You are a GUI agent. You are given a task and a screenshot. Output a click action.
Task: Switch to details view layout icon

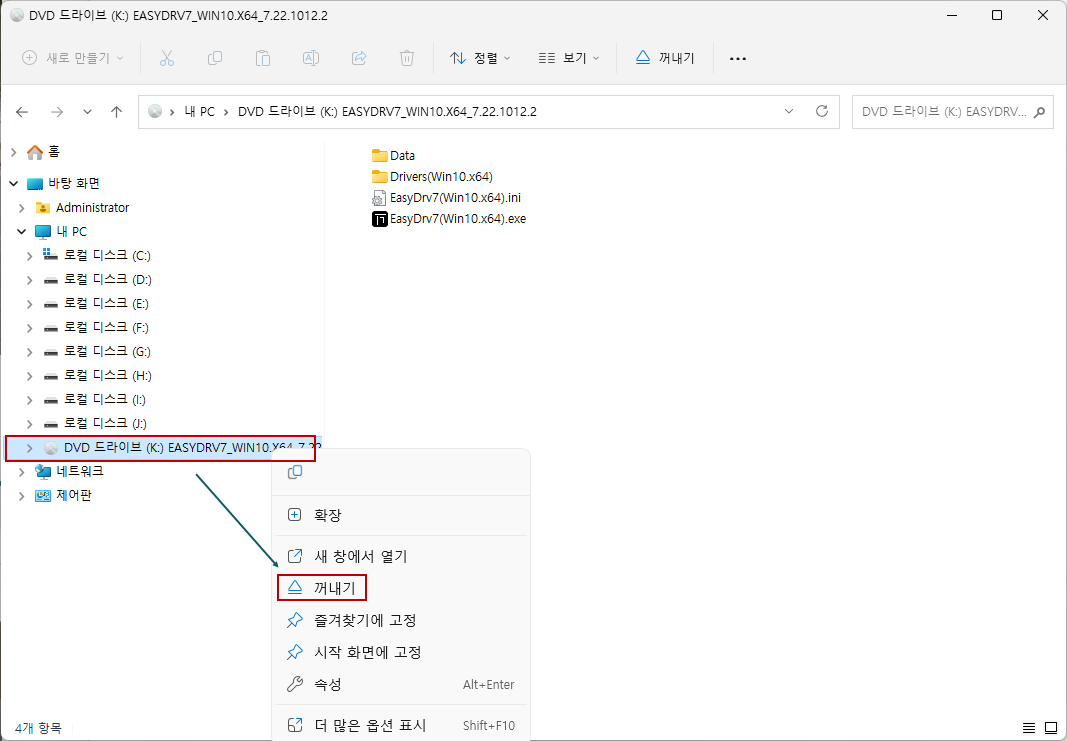click(x=1029, y=728)
